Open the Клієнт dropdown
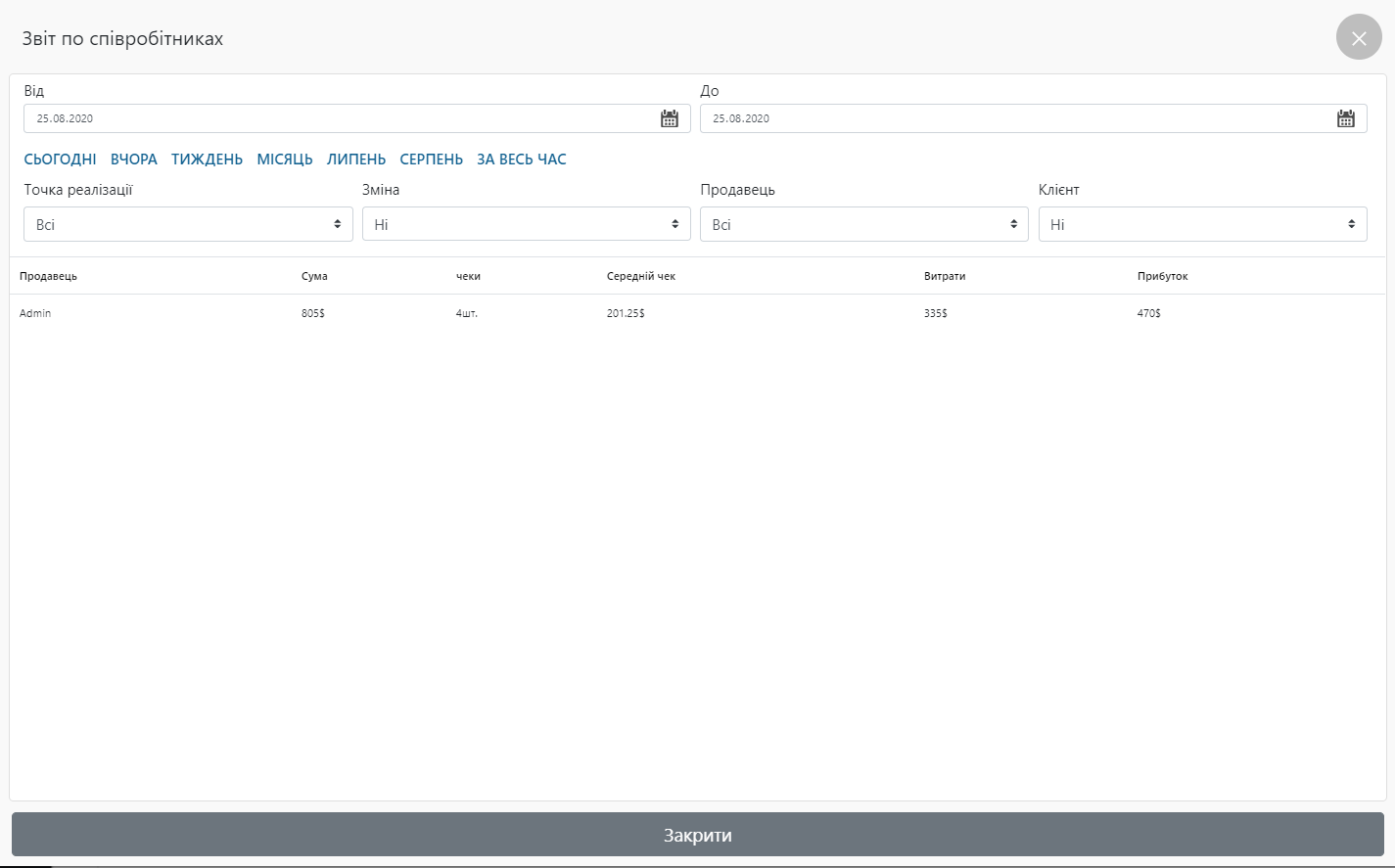 tap(1202, 224)
